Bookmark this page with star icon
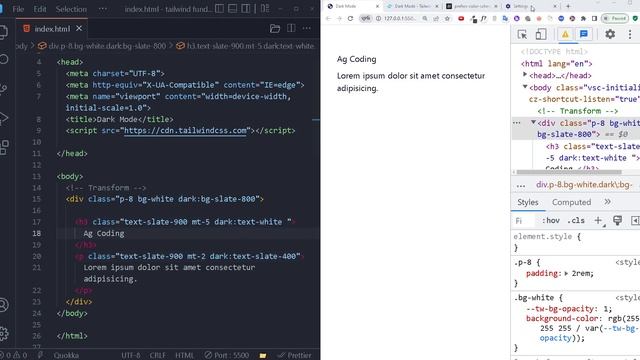Viewport: 640px width, 360px height. click(x=447, y=18)
